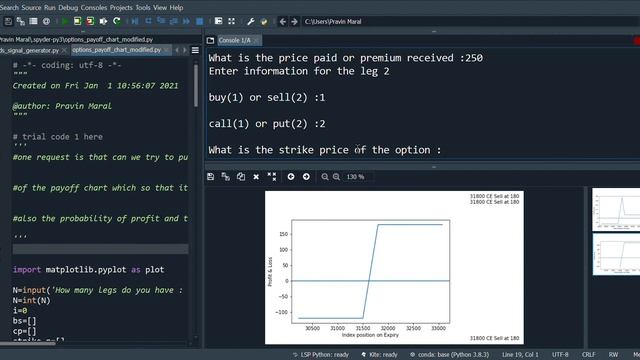Maximize the current pane via toolbar icon
640x360 pixels.
point(218,21)
